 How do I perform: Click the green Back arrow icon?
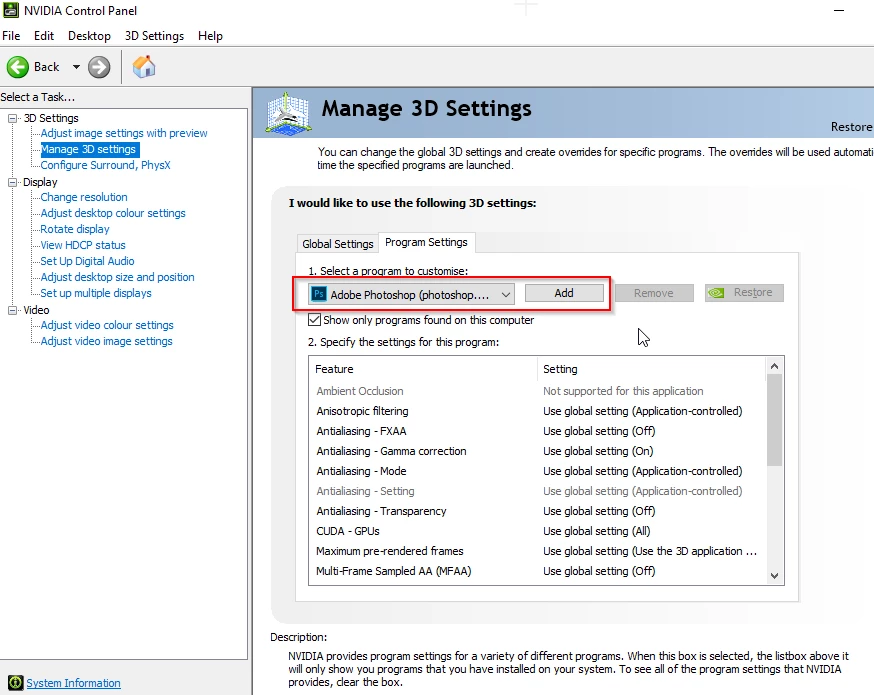17,67
